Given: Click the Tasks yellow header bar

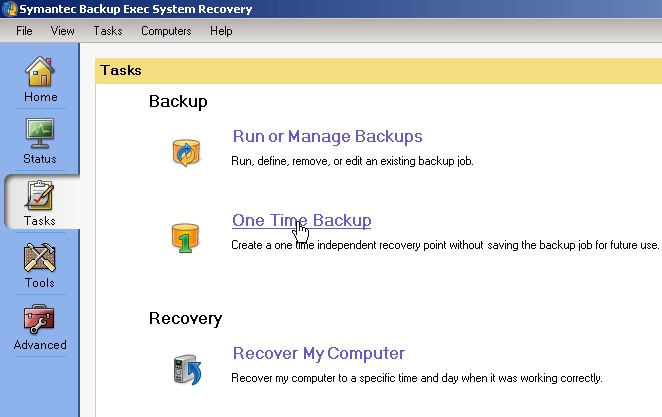Looking at the screenshot, I should tap(378, 70).
